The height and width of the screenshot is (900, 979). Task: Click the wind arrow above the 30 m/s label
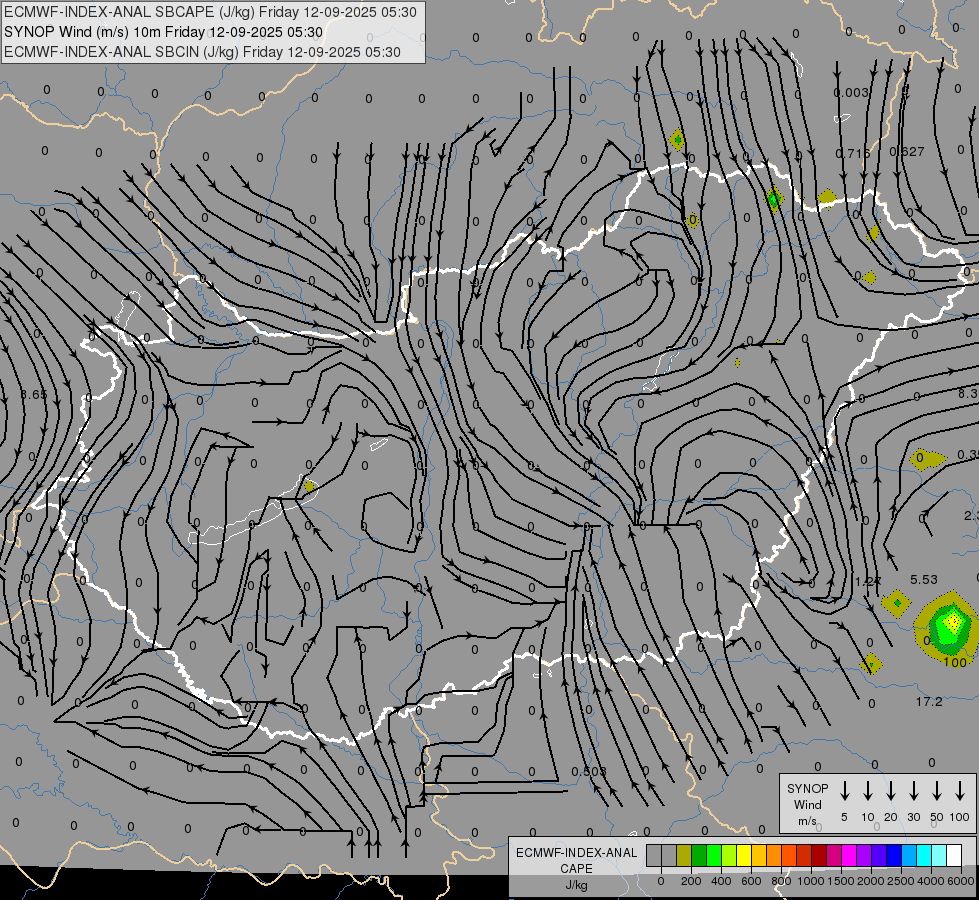[913, 791]
